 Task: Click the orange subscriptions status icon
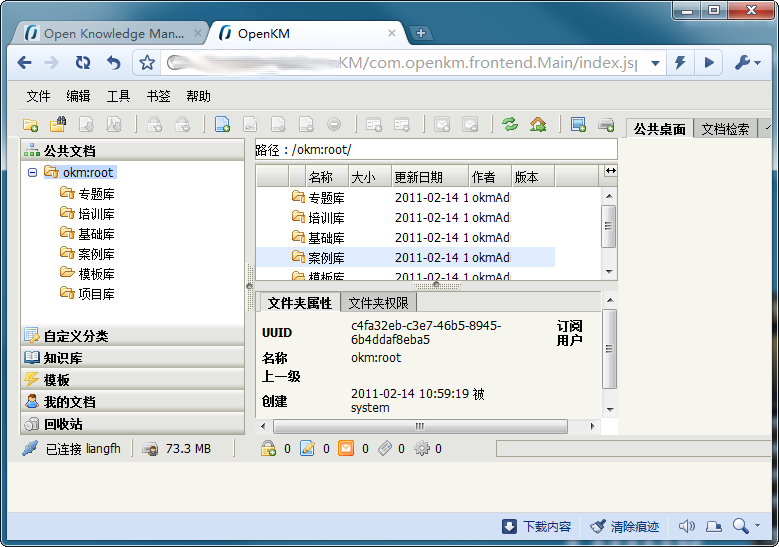[x=346, y=449]
